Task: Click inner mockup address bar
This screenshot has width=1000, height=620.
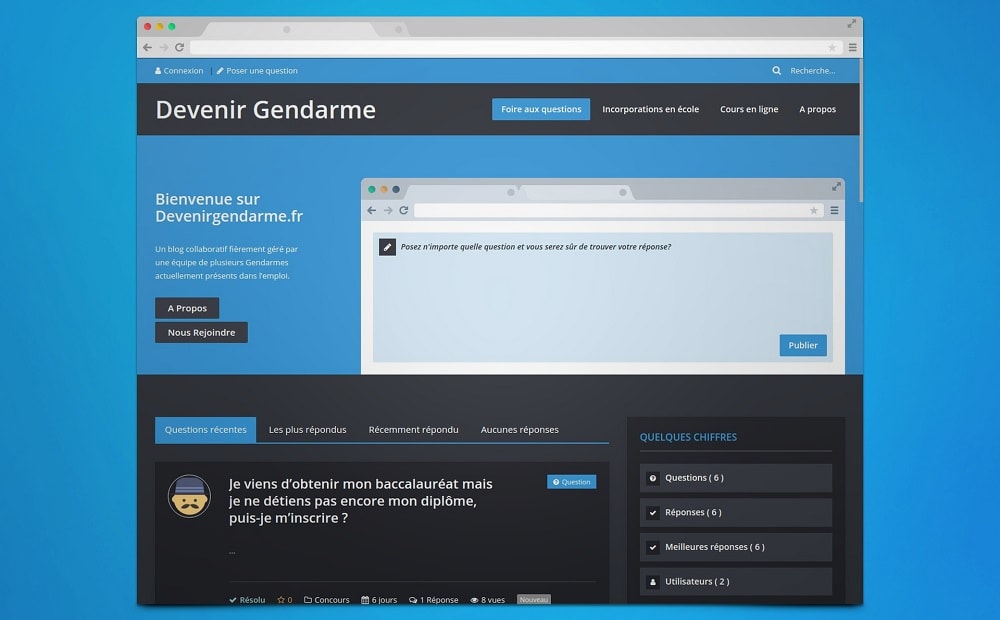Action: click(x=618, y=210)
